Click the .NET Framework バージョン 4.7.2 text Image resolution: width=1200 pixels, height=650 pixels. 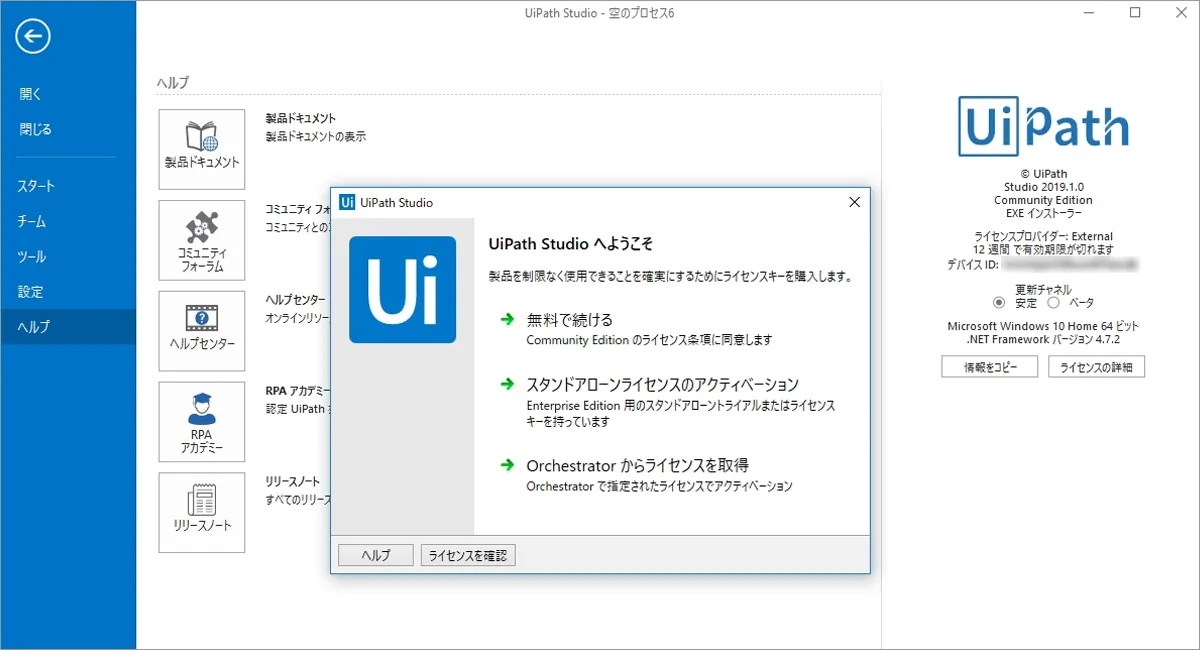coord(1044,340)
